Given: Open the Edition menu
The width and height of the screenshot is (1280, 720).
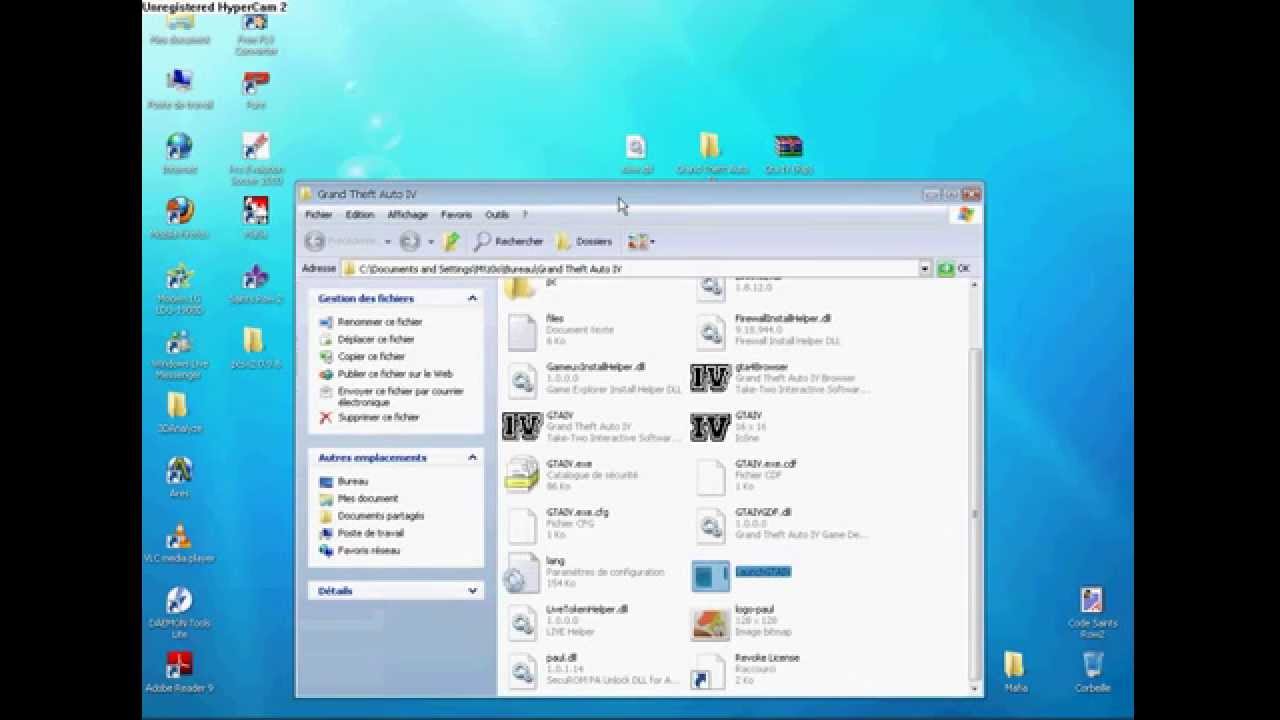Looking at the screenshot, I should tap(360, 215).
